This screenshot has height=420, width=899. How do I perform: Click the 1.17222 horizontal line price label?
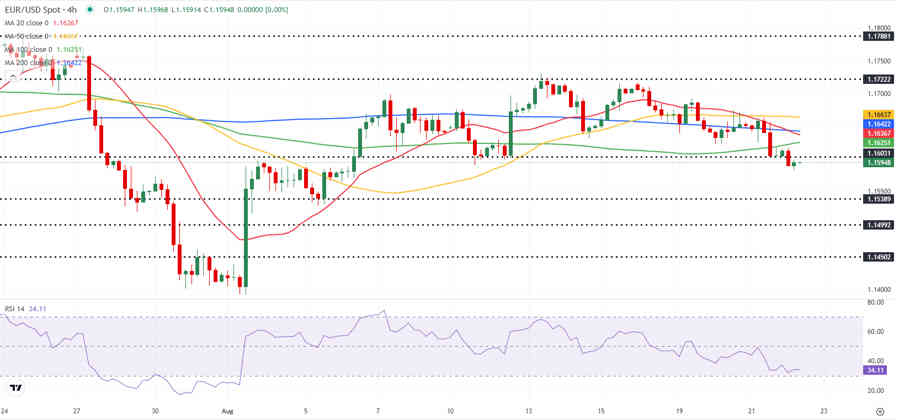pos(877,78)
